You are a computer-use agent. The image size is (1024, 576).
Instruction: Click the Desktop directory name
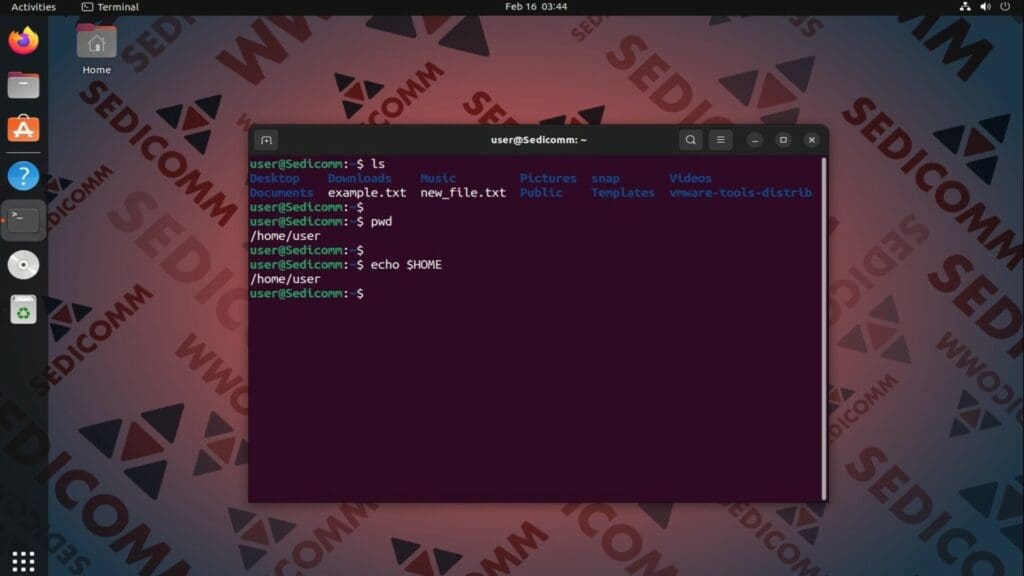pos(274,178)
